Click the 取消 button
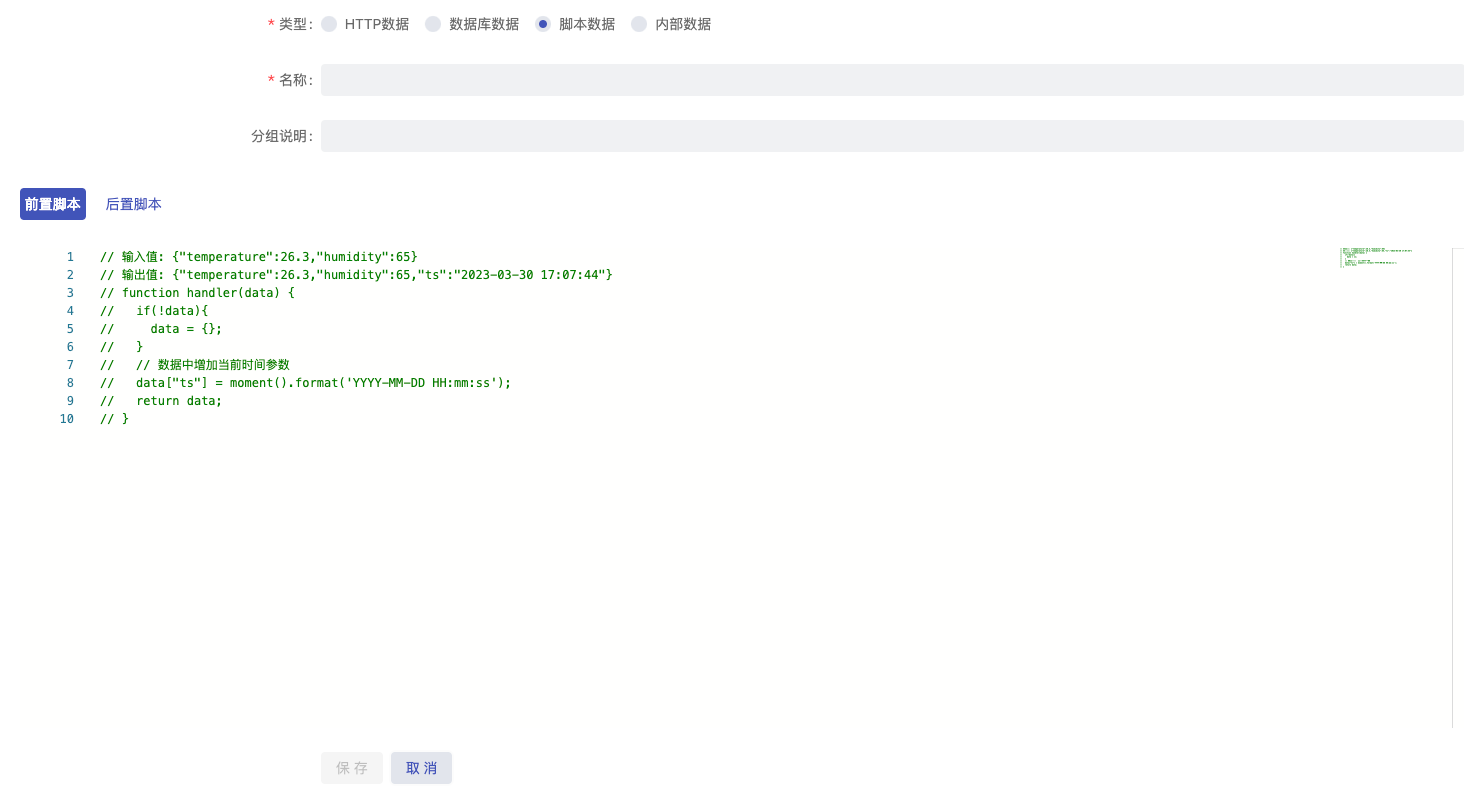1464x791 pixels. click(x=421, y=768)
